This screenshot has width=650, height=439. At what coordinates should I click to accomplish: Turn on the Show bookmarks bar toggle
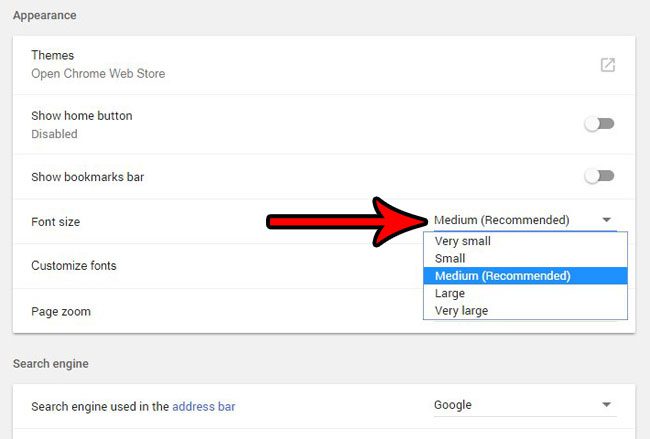(x=599, y=177)
